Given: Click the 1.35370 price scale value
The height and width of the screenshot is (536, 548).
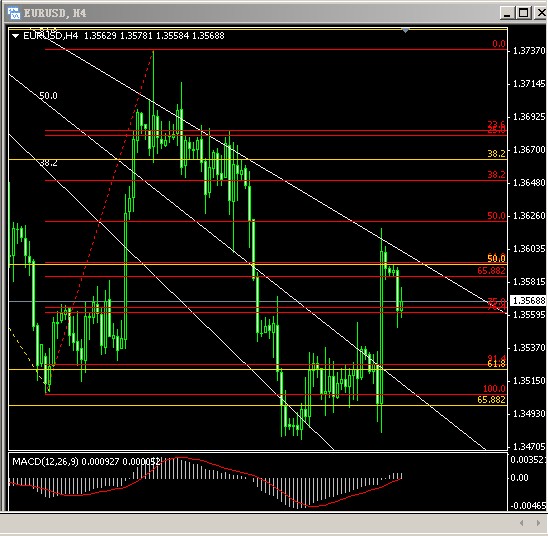Looking at the screenshot, I should [x=529, y=348].
